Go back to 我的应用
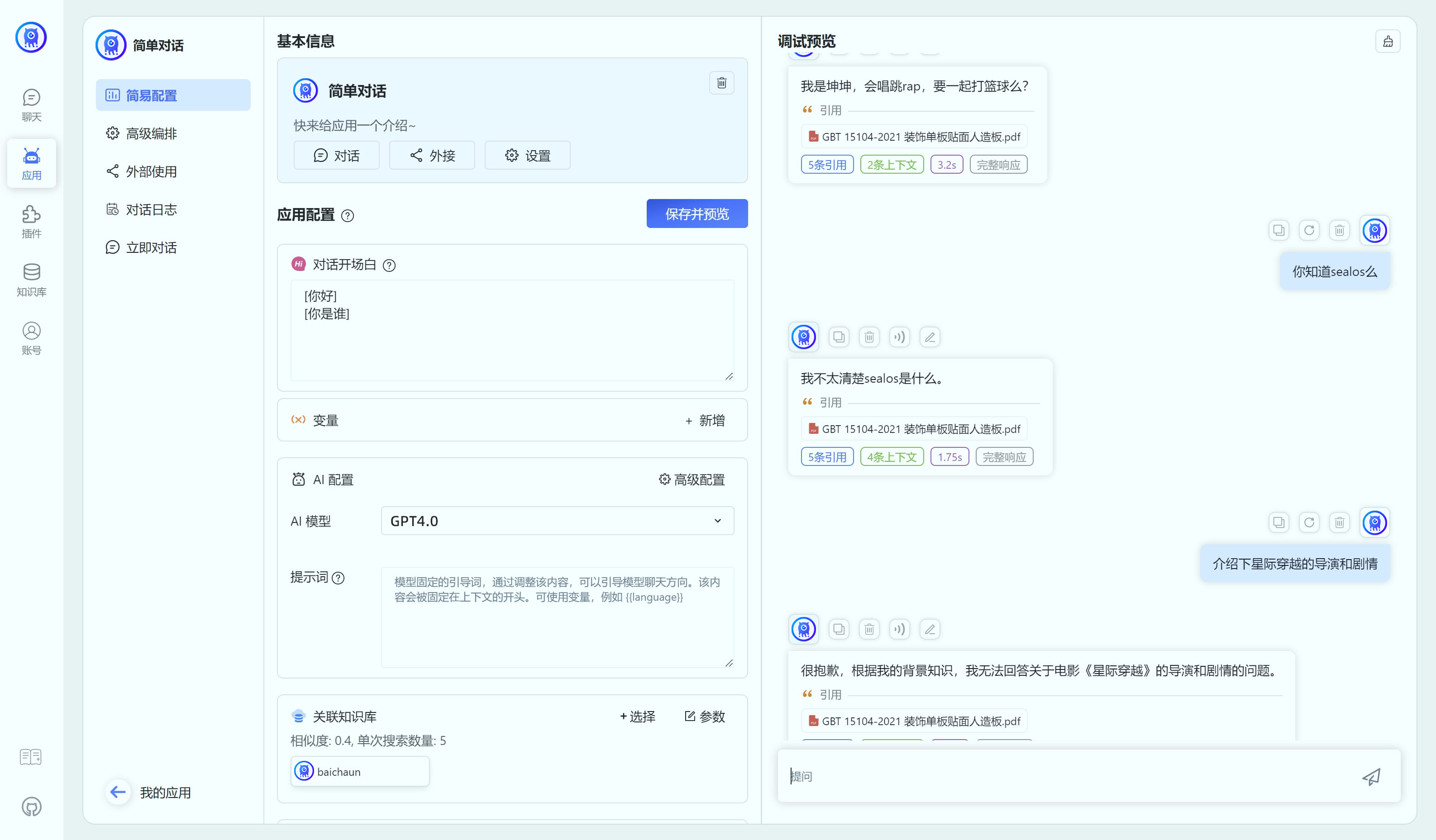The height and width of the screenshot is (840, 1436). (x=149, y=792)
